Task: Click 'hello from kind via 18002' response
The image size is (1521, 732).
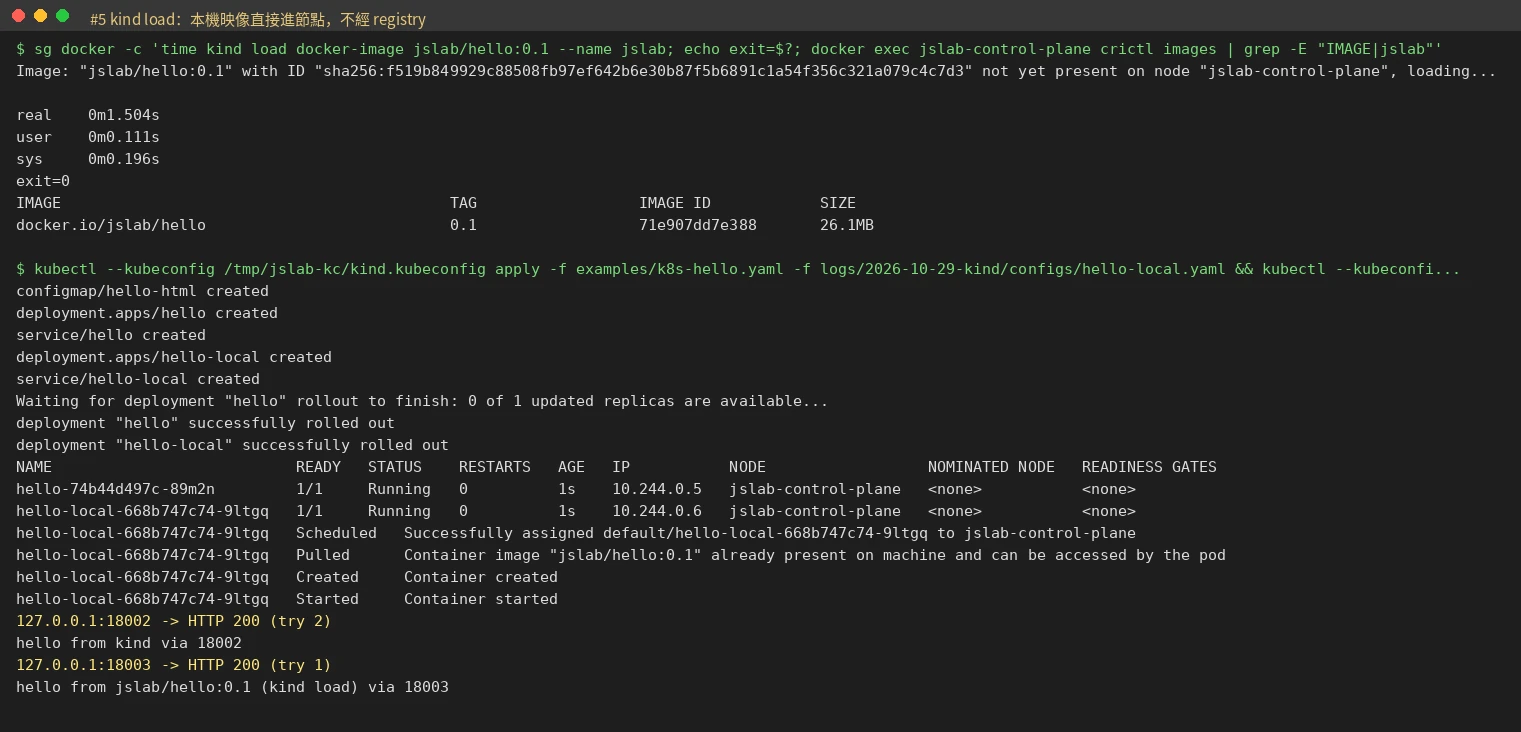Action: click(129, 643)
